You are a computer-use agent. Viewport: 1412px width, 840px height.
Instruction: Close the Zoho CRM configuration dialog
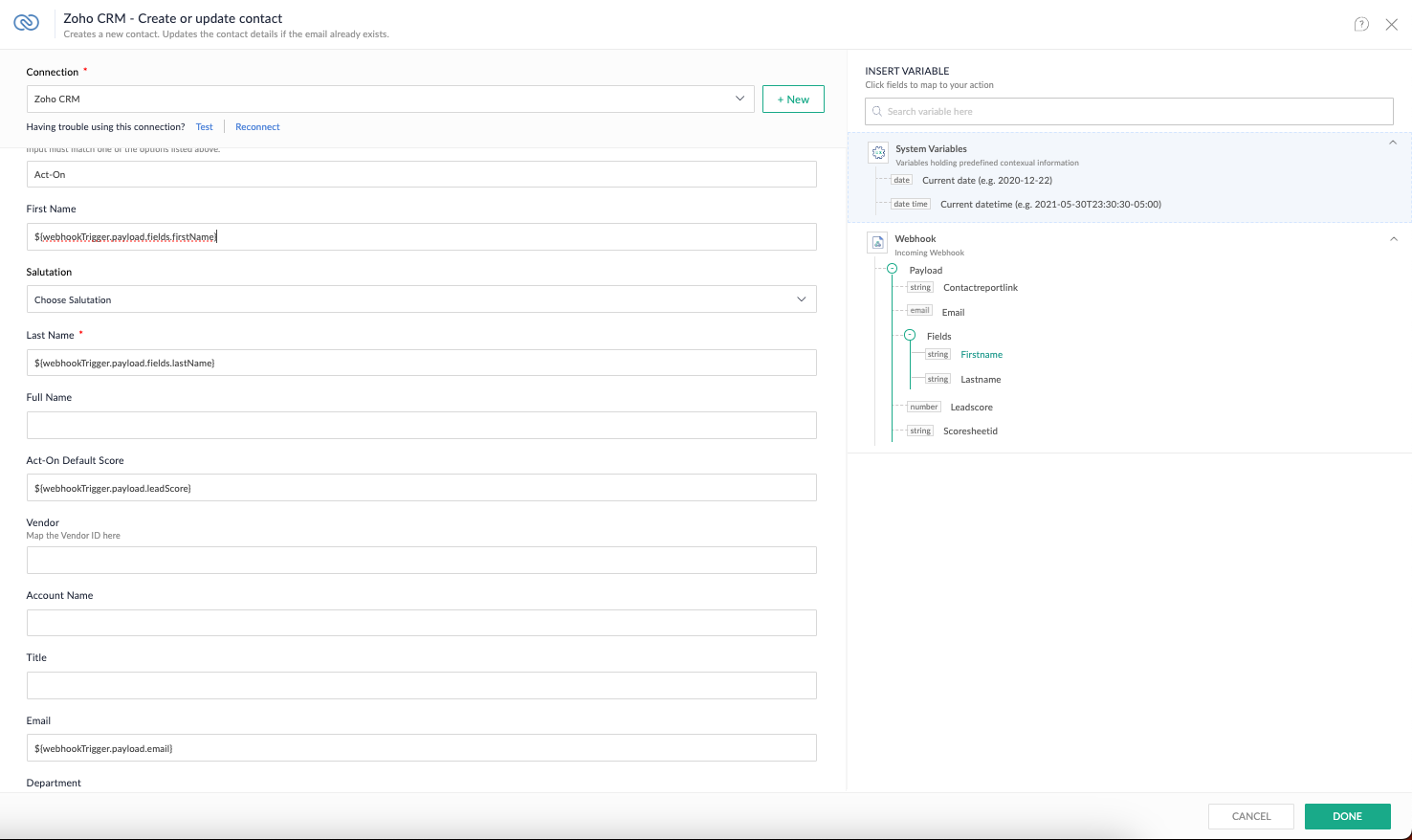click(1392, 25)
